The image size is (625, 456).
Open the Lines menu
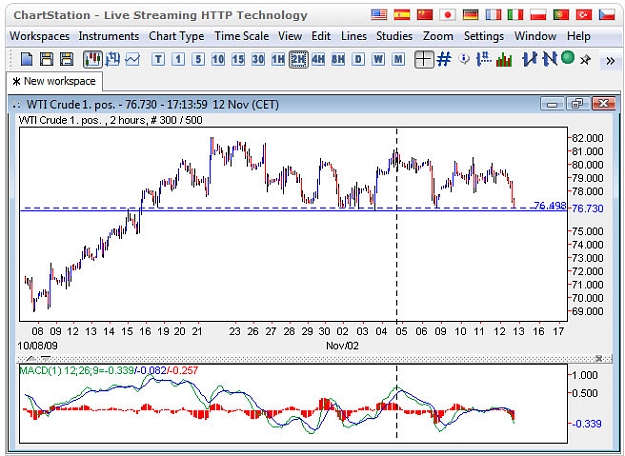[x=354, y=36]
